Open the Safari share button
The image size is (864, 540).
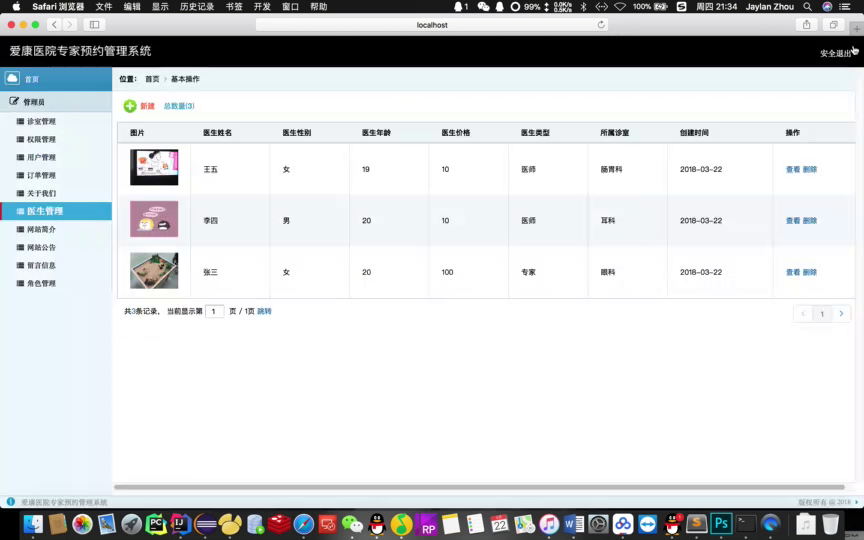point(806,25)
